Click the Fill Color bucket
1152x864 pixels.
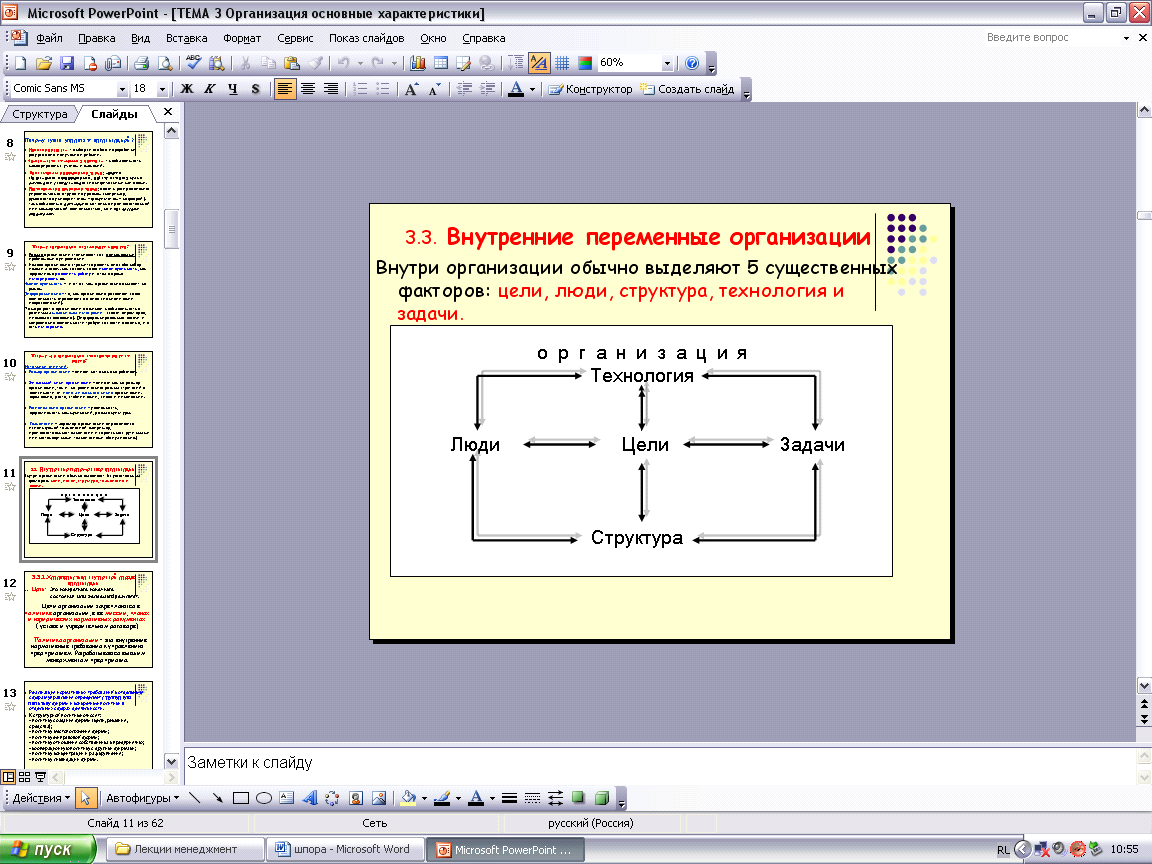click(x=408, y=798)
